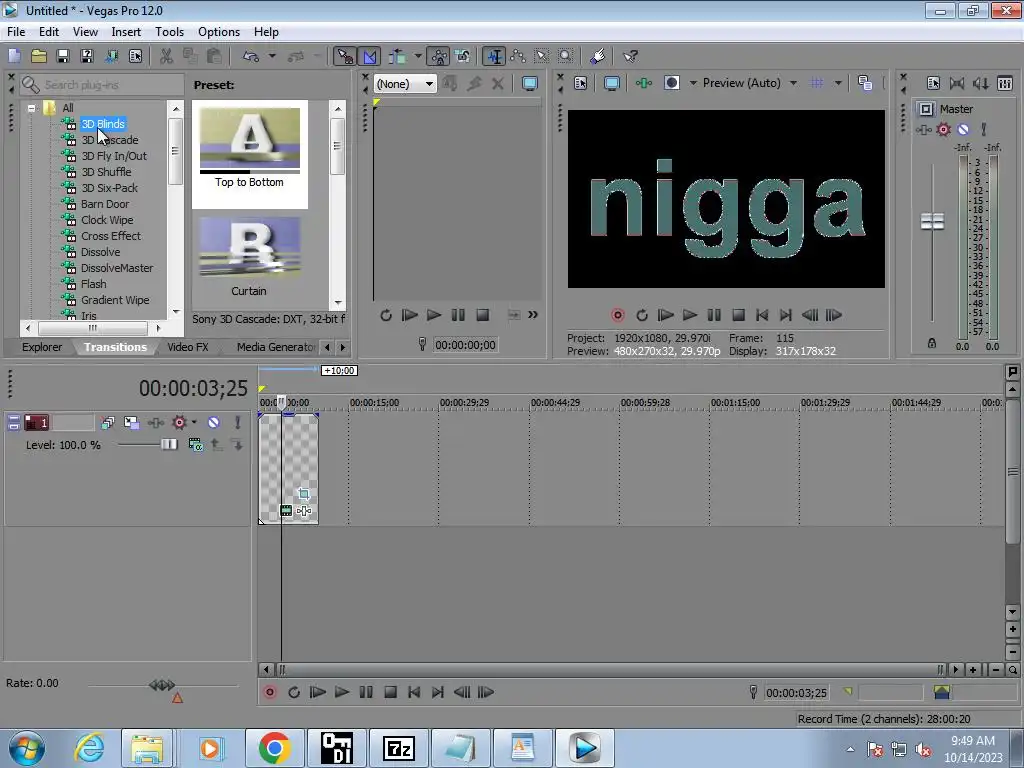Toggle Lock Envelopes to Events
This screenshot has height=768, width=1024.
click(439, 56)
